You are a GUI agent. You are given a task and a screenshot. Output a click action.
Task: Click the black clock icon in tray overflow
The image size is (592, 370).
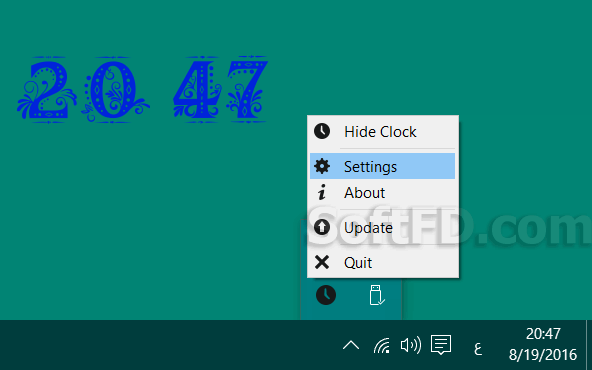(326, 295)
